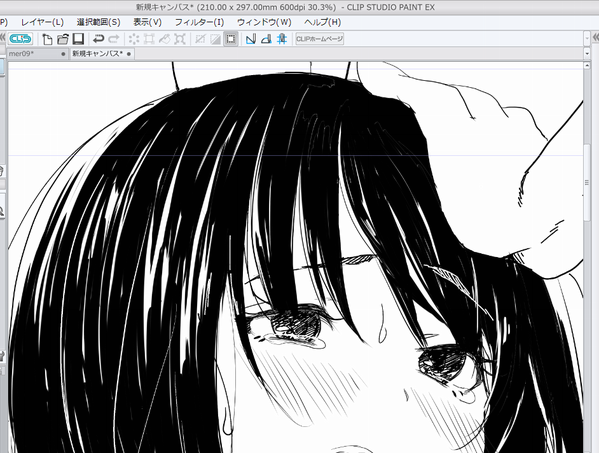
Task: Open the 表示(V) menu
Action: point(147,22)
